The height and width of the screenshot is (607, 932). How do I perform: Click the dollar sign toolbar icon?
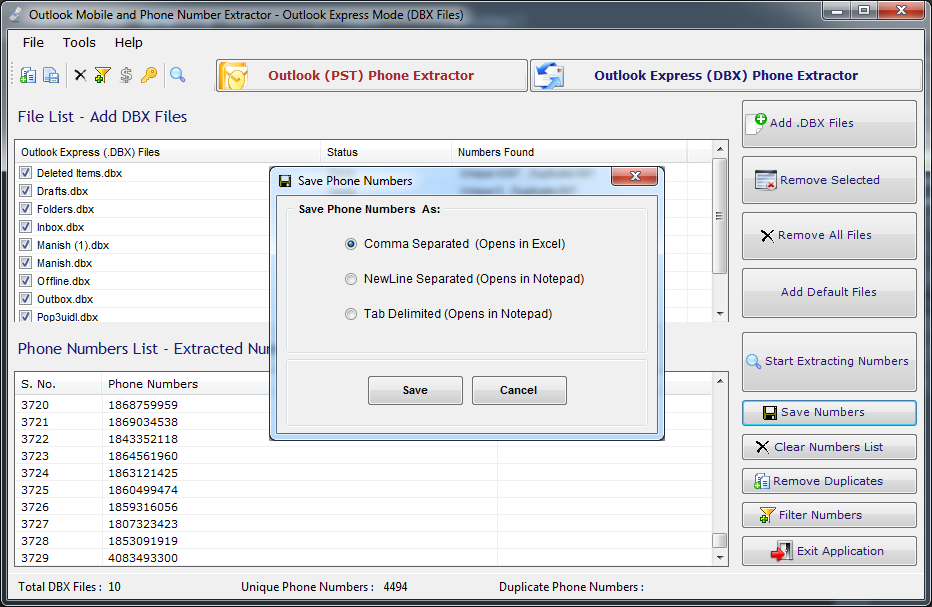125,75
